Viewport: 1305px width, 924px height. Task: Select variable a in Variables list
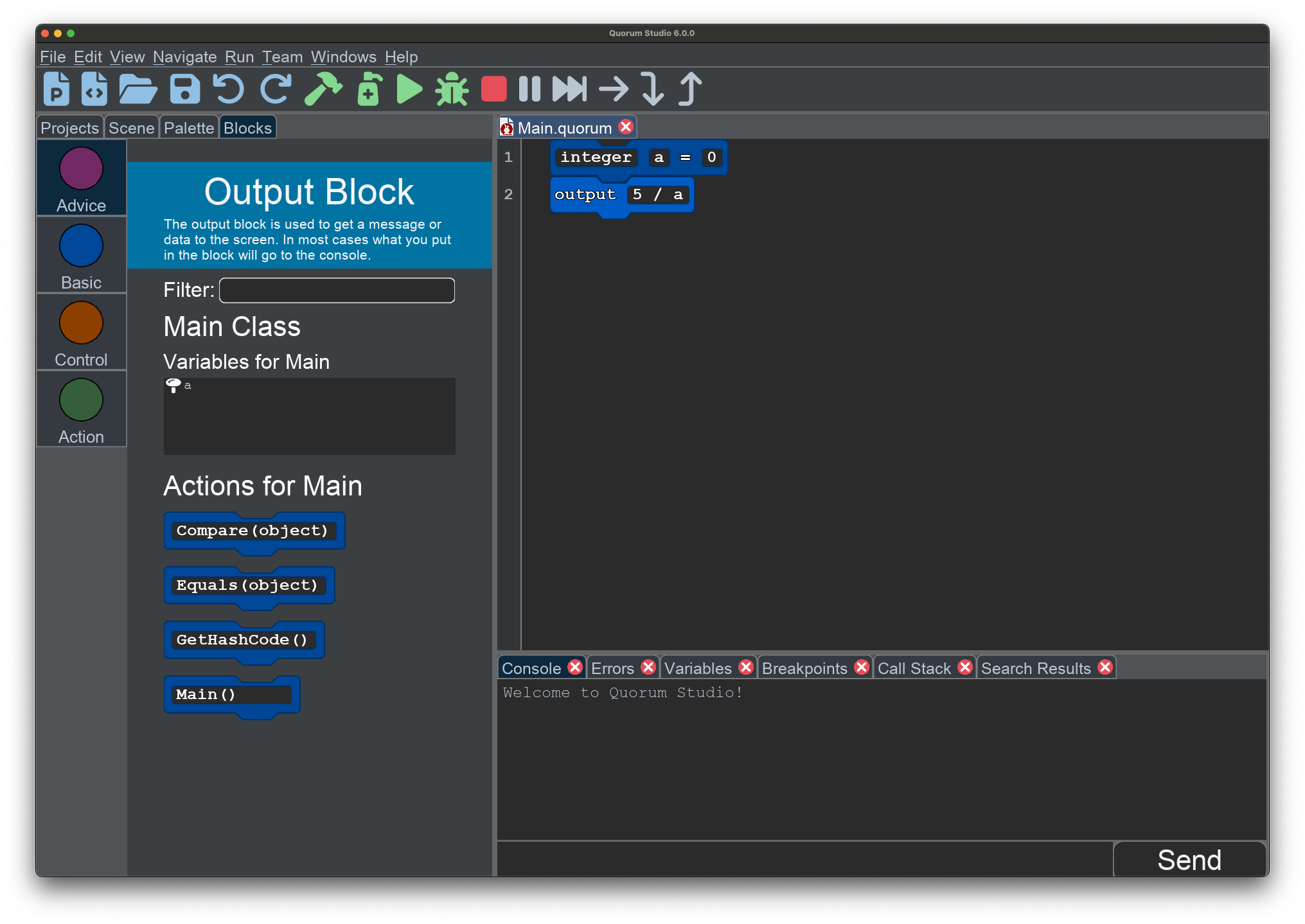pos(179,386)
